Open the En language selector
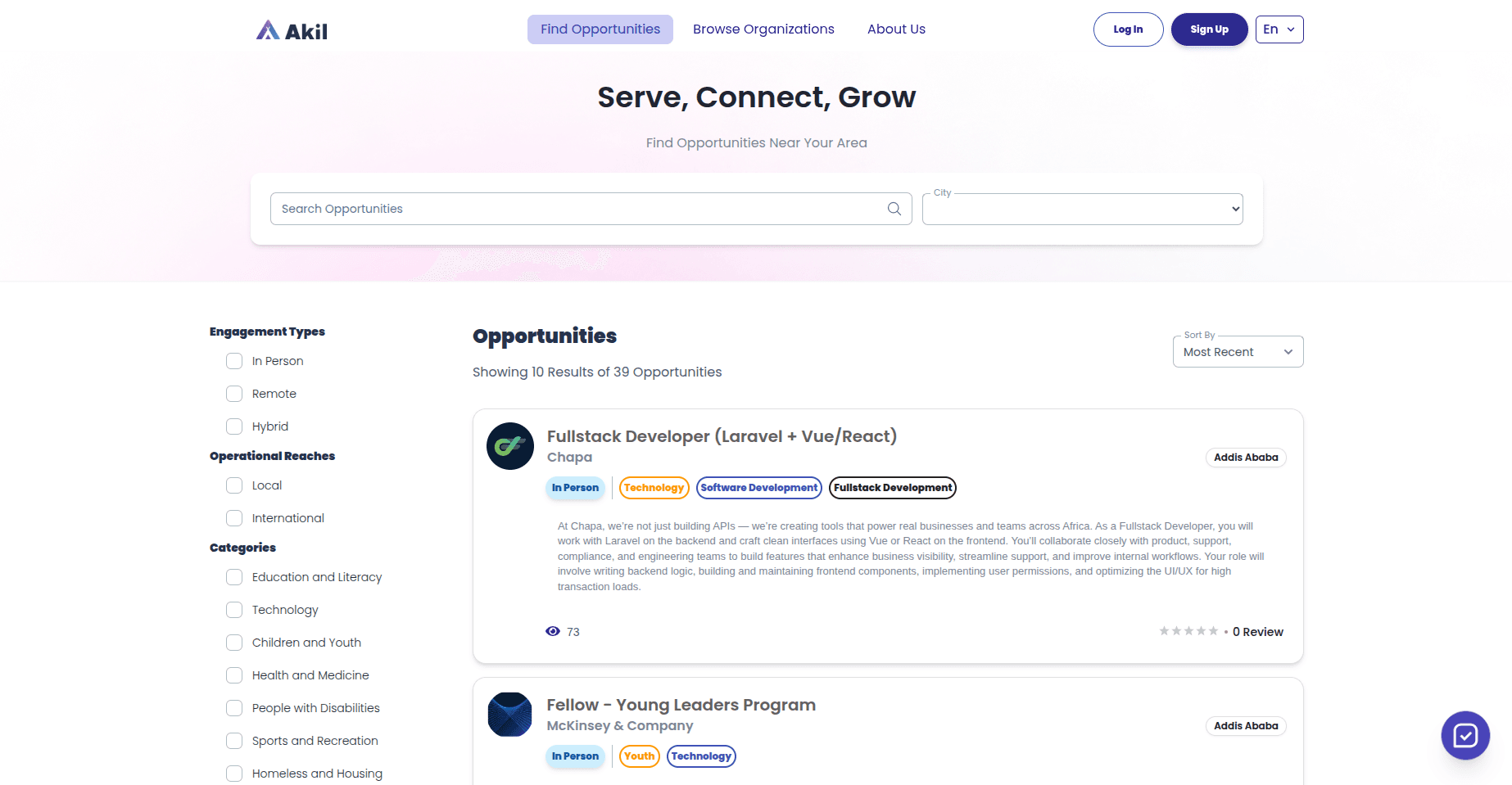This screenshot has width=1512, height=785. pyautogui.click(x=1279, y=29)
